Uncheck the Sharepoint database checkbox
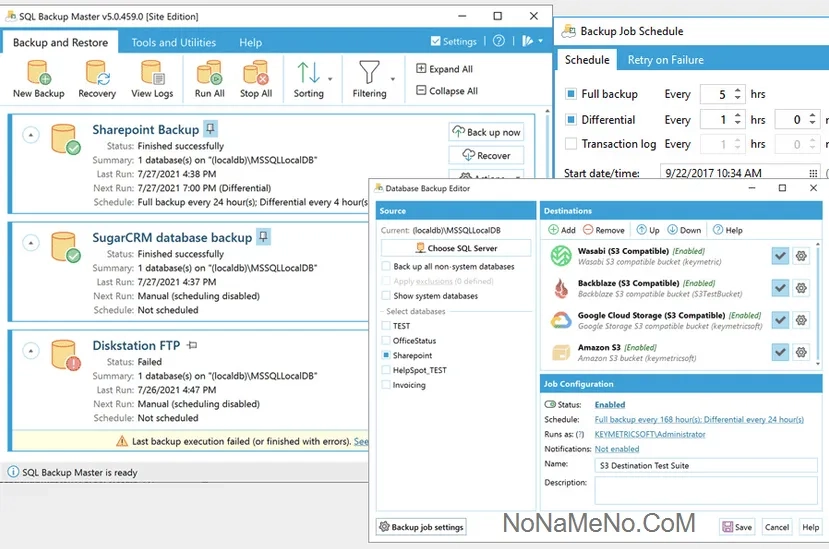 [x=387, y=355]
